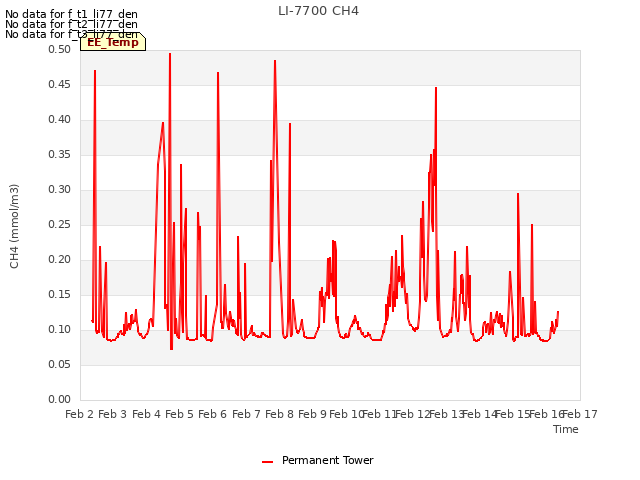This screenshot has height=480, width=640.
Task: Click the 0.25 y-axis tick label
Action: coord(59,224)
